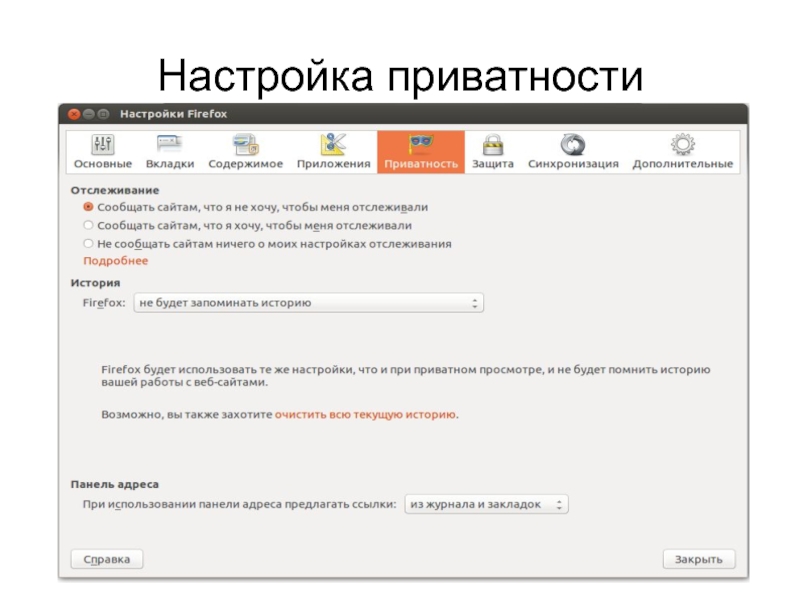Select 'не хочу, чтобы меня отслеживали' radio
The height and width of the screenshot is (600, 800).
point(88,207)
